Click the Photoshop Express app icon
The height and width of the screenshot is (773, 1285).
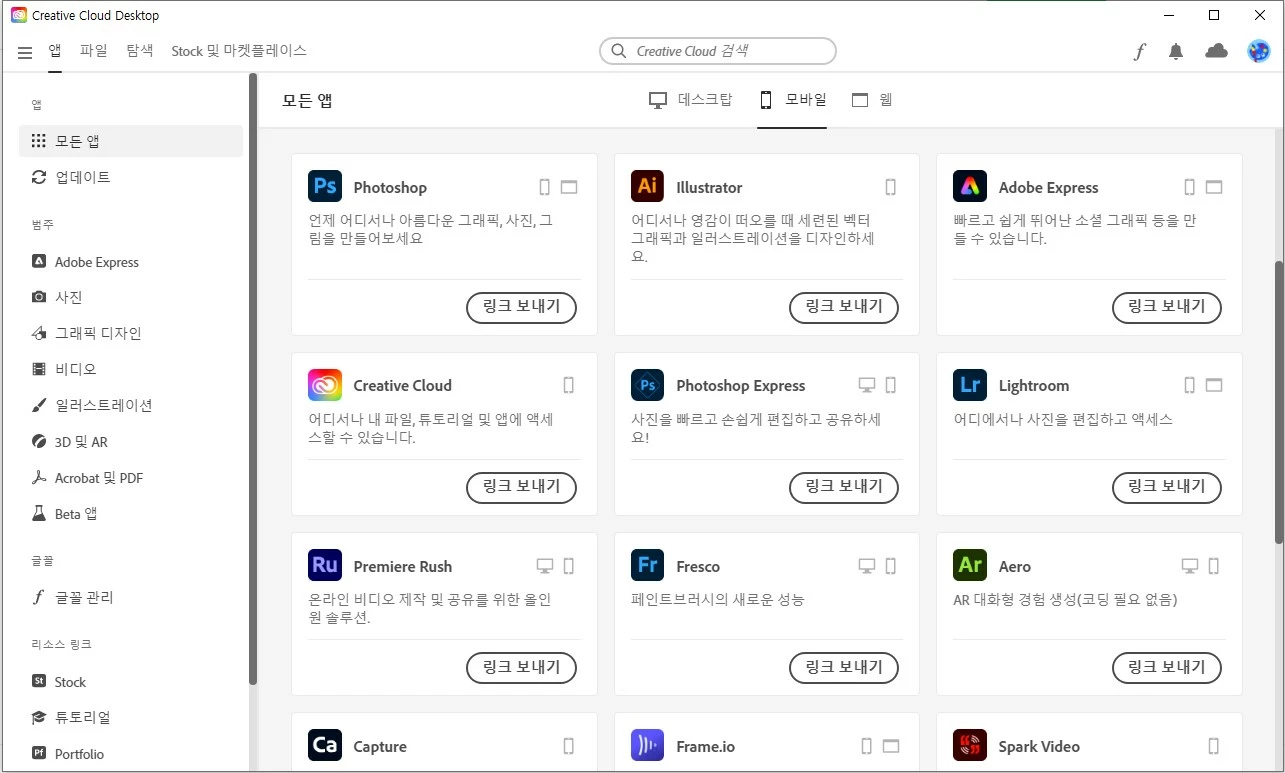coord(648,385)
